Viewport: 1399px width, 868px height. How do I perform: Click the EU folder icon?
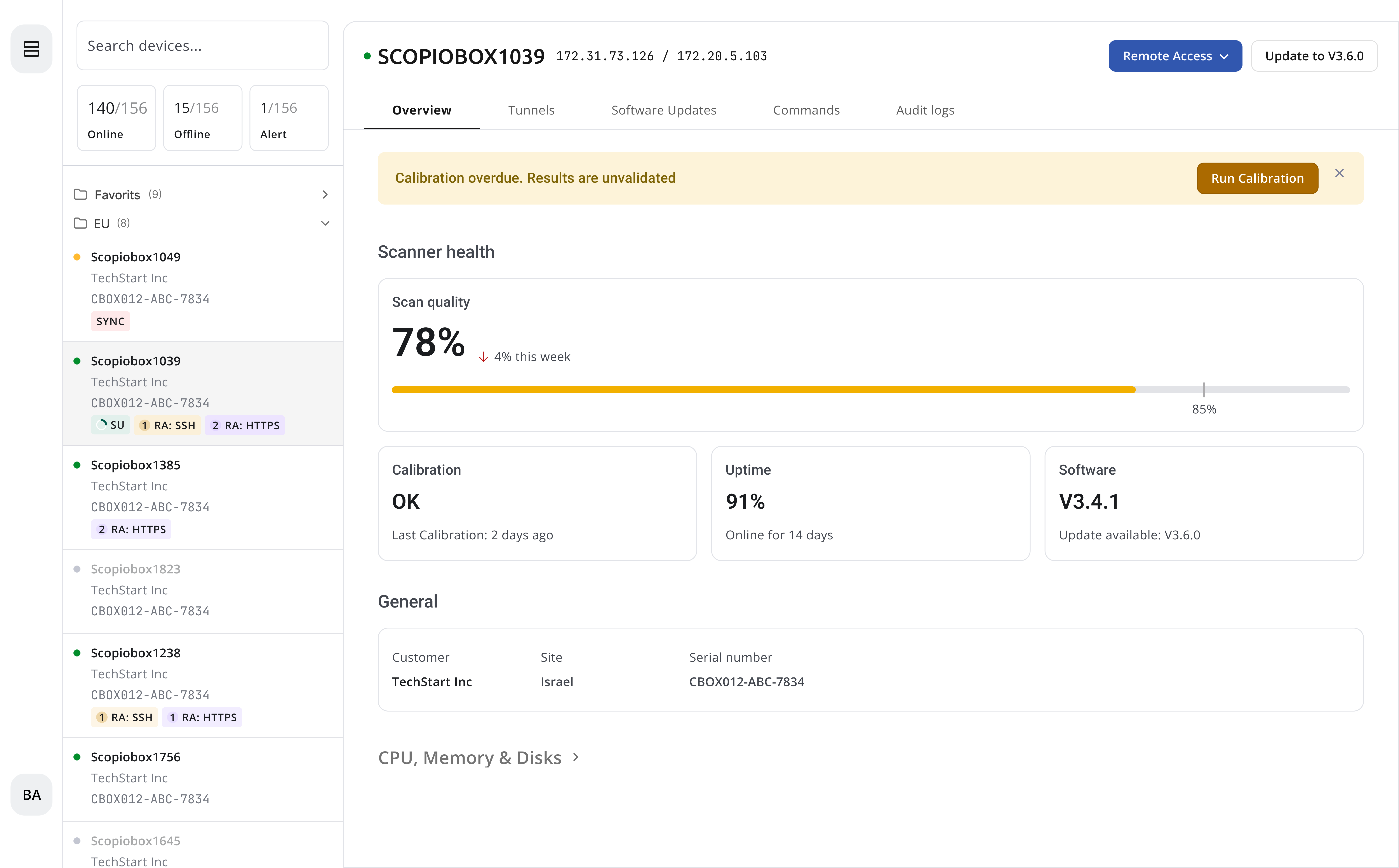click(80, 223)
